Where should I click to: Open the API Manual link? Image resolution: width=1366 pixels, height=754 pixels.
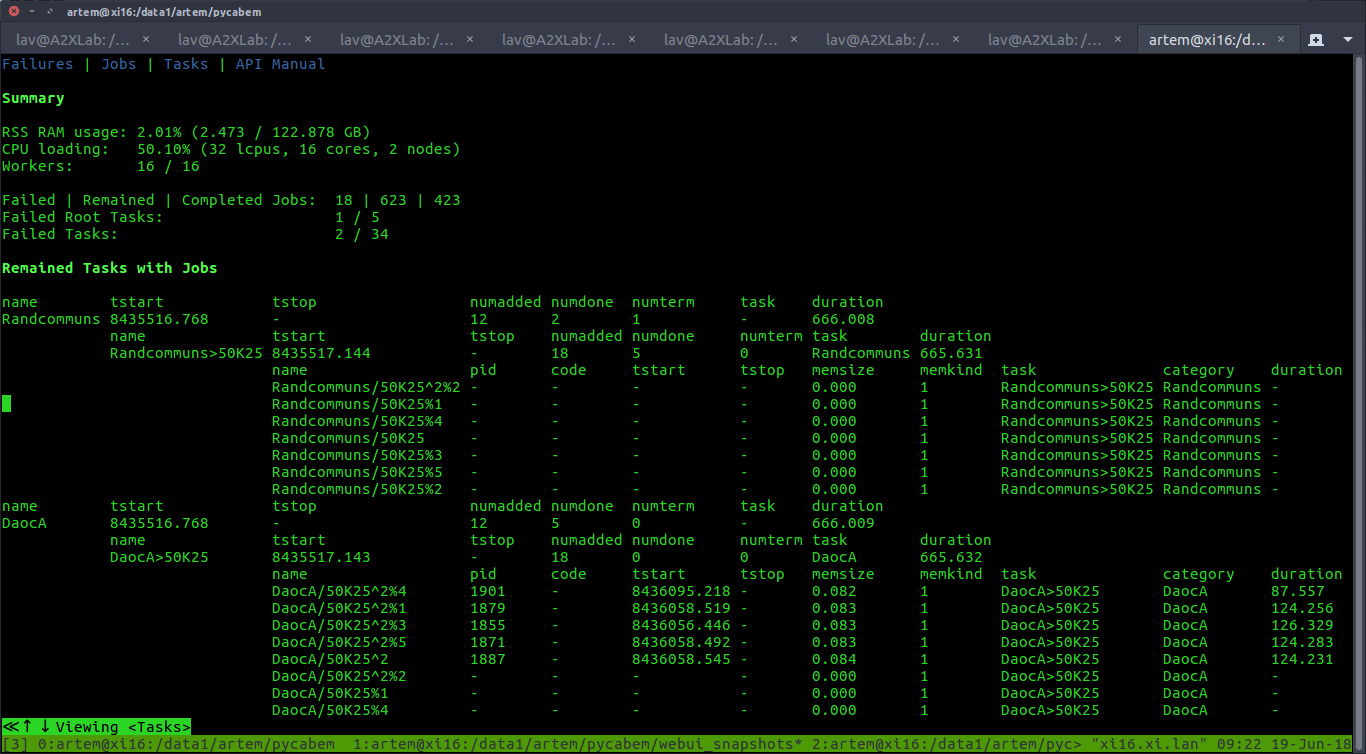pos(280,64)
